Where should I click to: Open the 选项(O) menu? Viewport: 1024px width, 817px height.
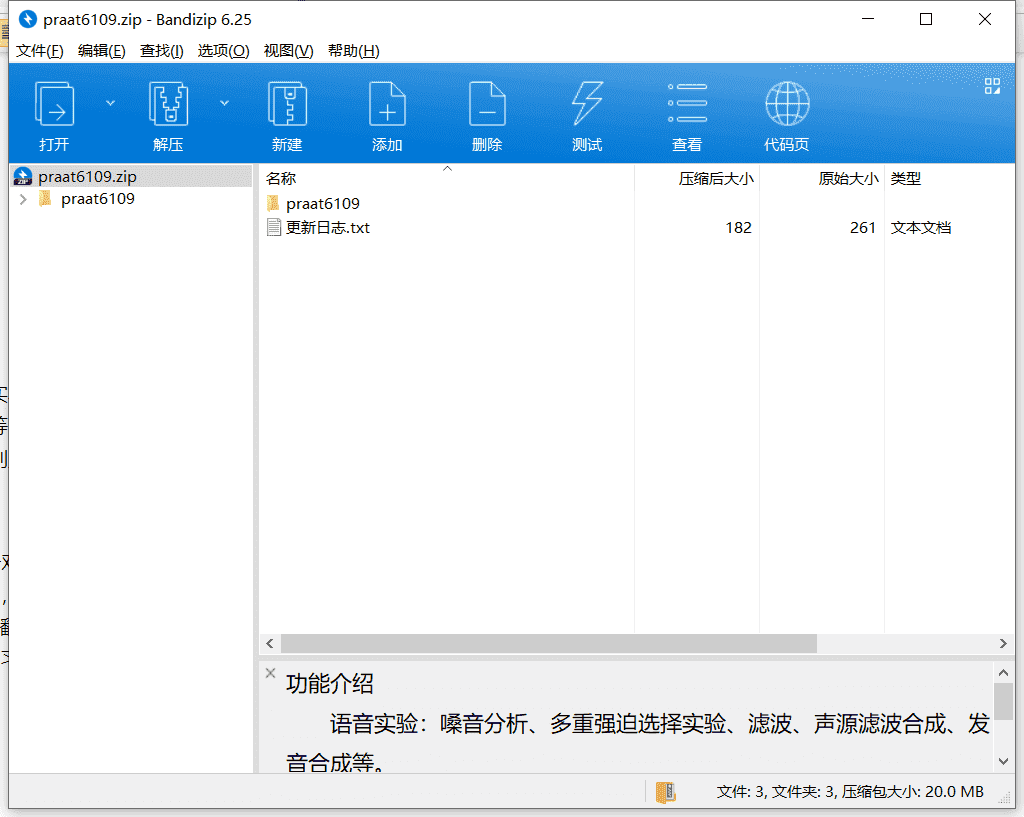pyautogui.click(x=223, y=51)
